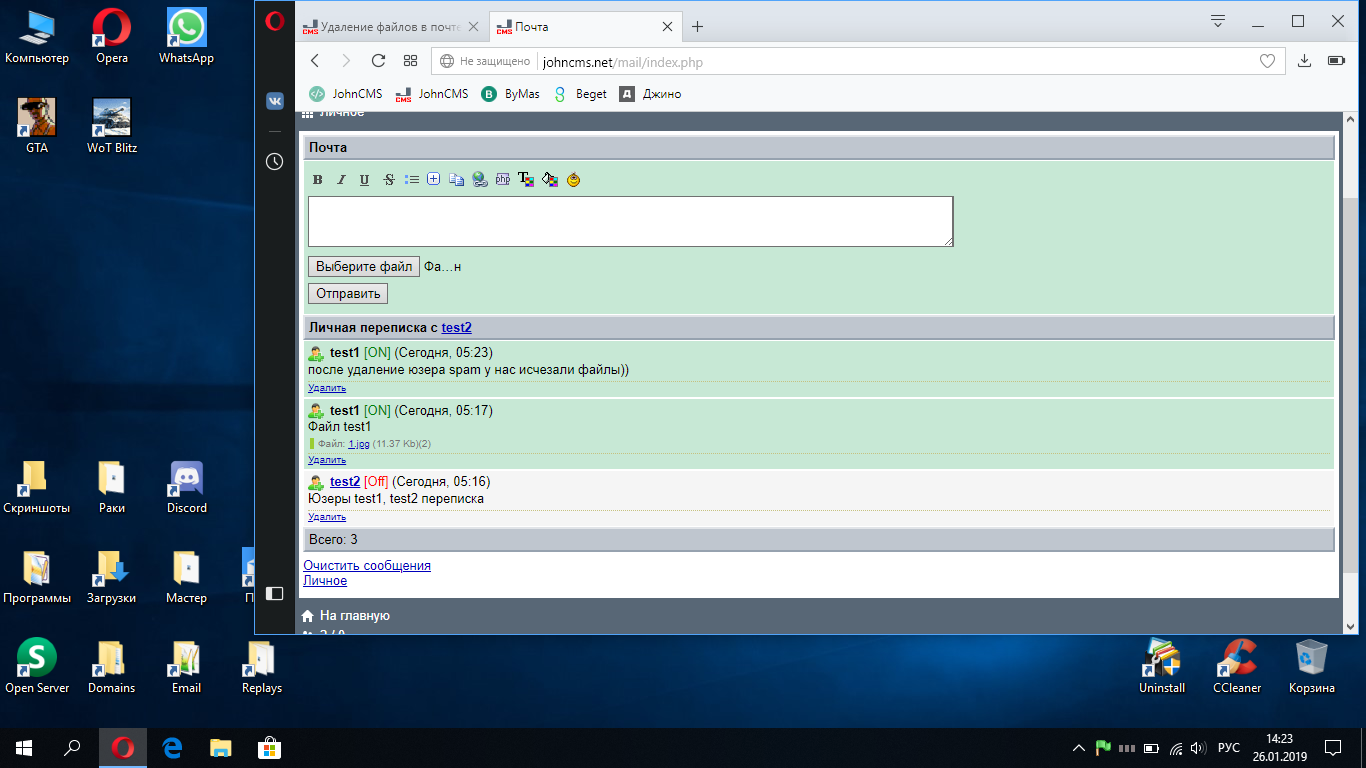This screenshot has height=768, width=1366.
Task: Open the battery saver icon in Opera's toolbar
Action: [x=1336, y=61]
